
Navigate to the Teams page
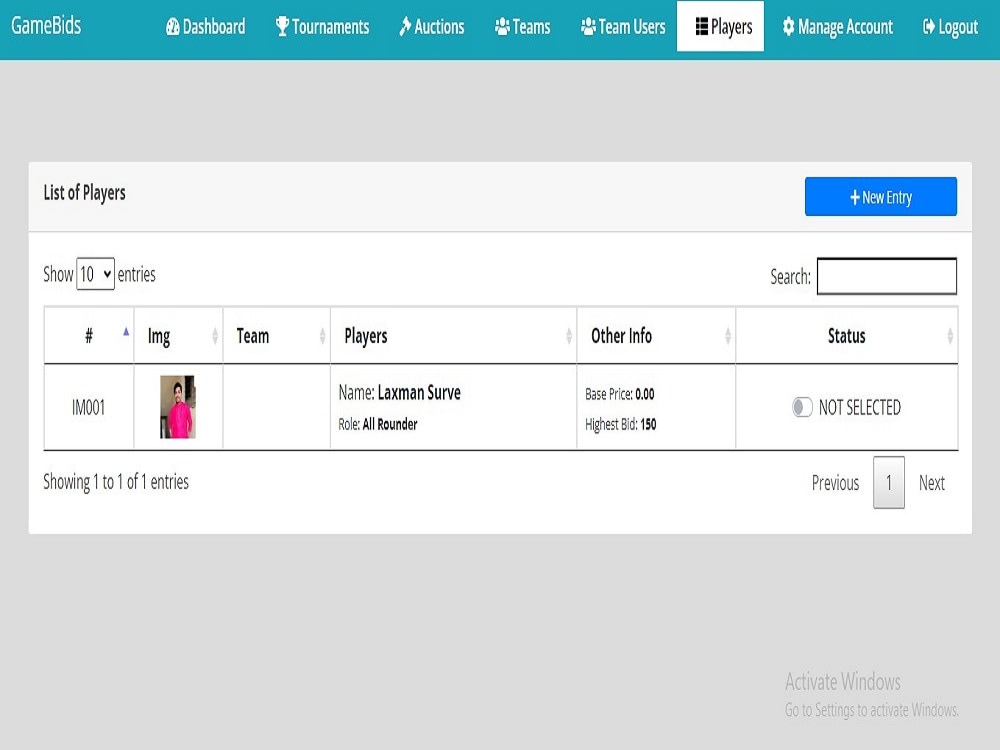[x=522, y=27]
